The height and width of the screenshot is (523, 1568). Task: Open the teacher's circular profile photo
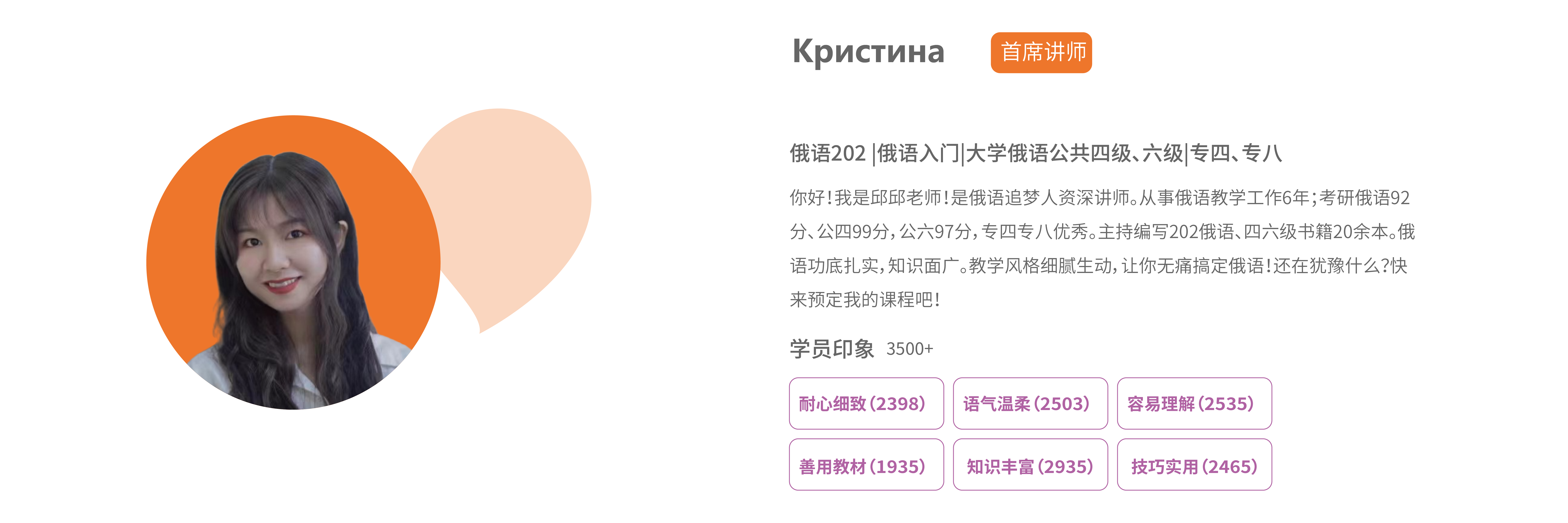pos(293,262)
